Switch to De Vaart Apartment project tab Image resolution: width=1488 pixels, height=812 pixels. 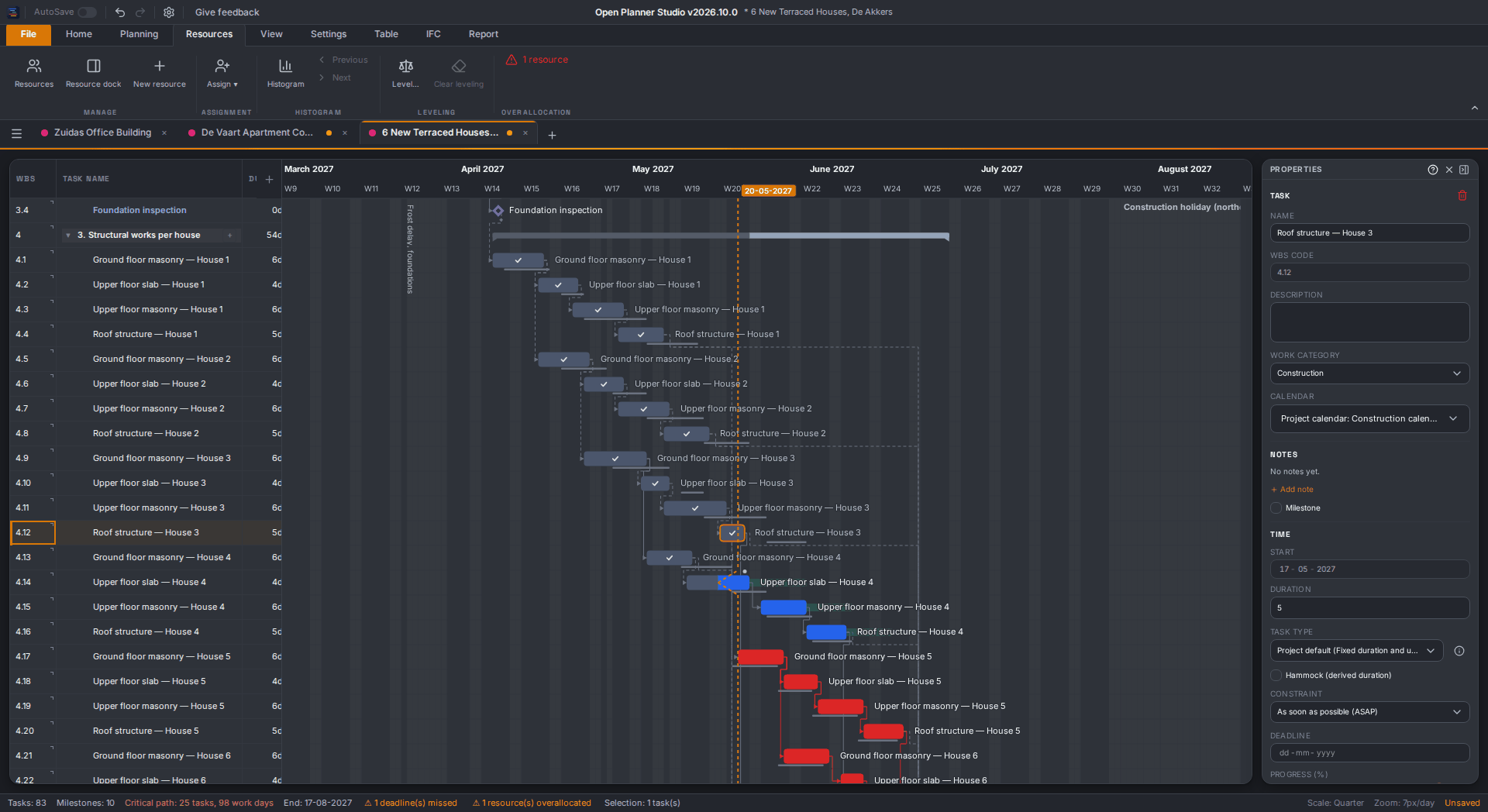[x=257, y=133]
